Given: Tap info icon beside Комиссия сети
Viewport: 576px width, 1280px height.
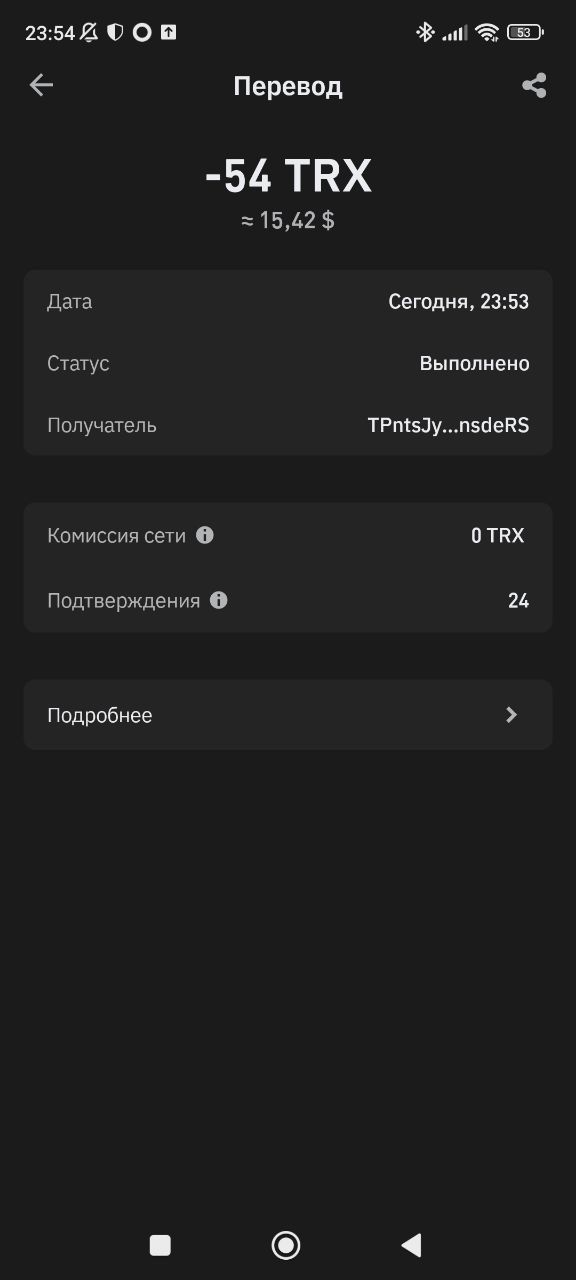Looking at the screenshot, I should pos(205,535).
